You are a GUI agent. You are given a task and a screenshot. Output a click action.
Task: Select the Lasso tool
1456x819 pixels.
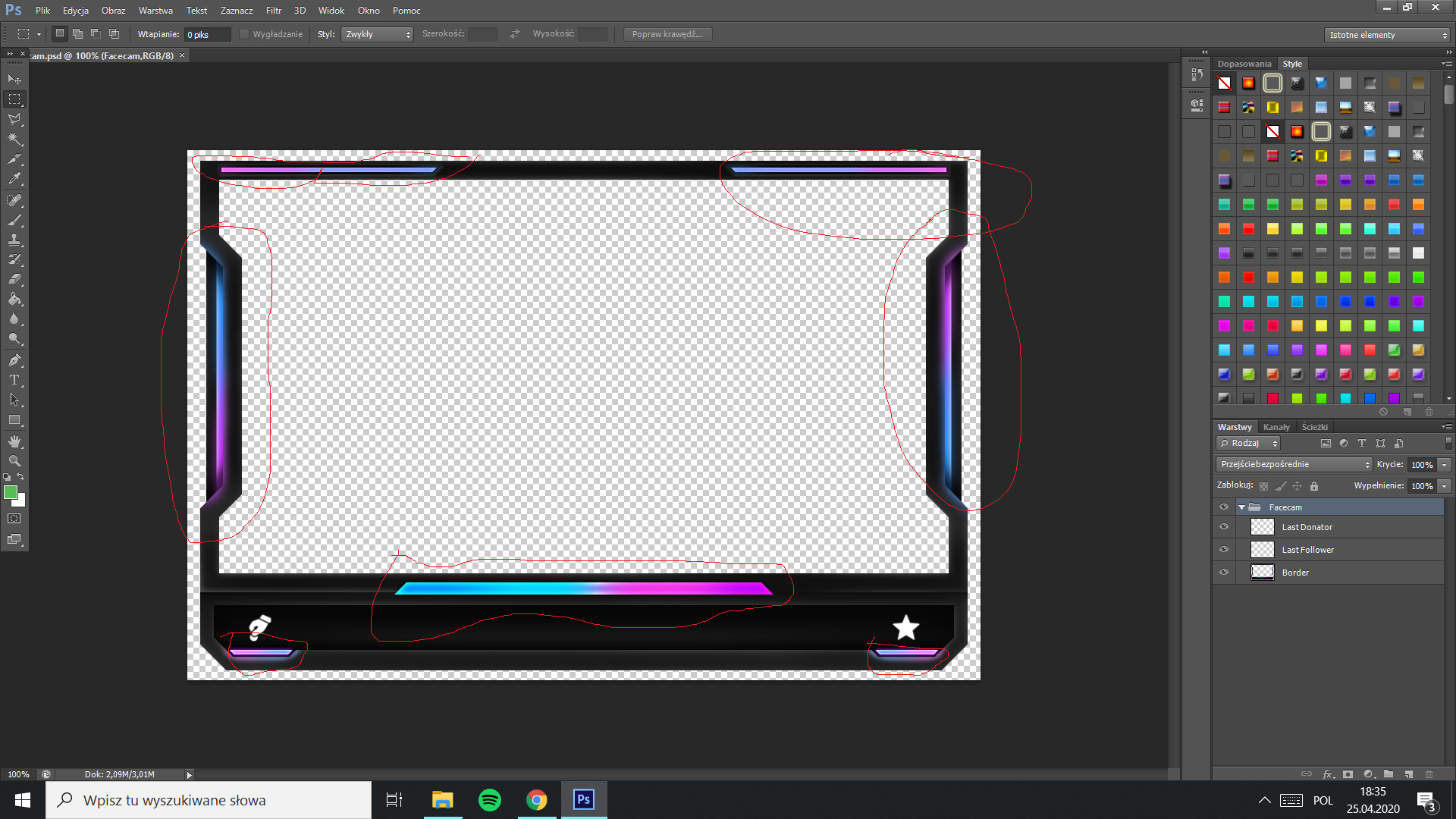[x=14, y=119]
